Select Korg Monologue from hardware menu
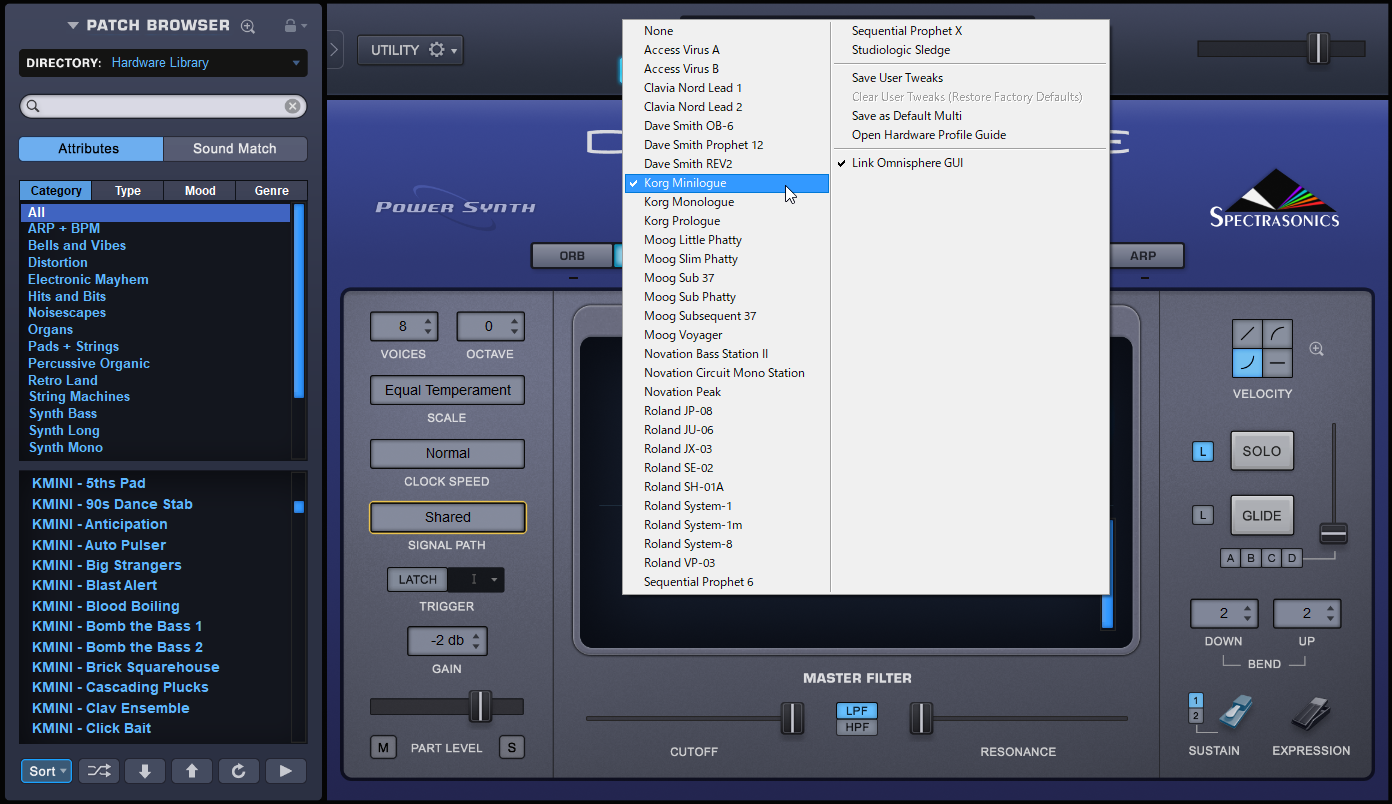1392x804 pixels. click(727, 202)
